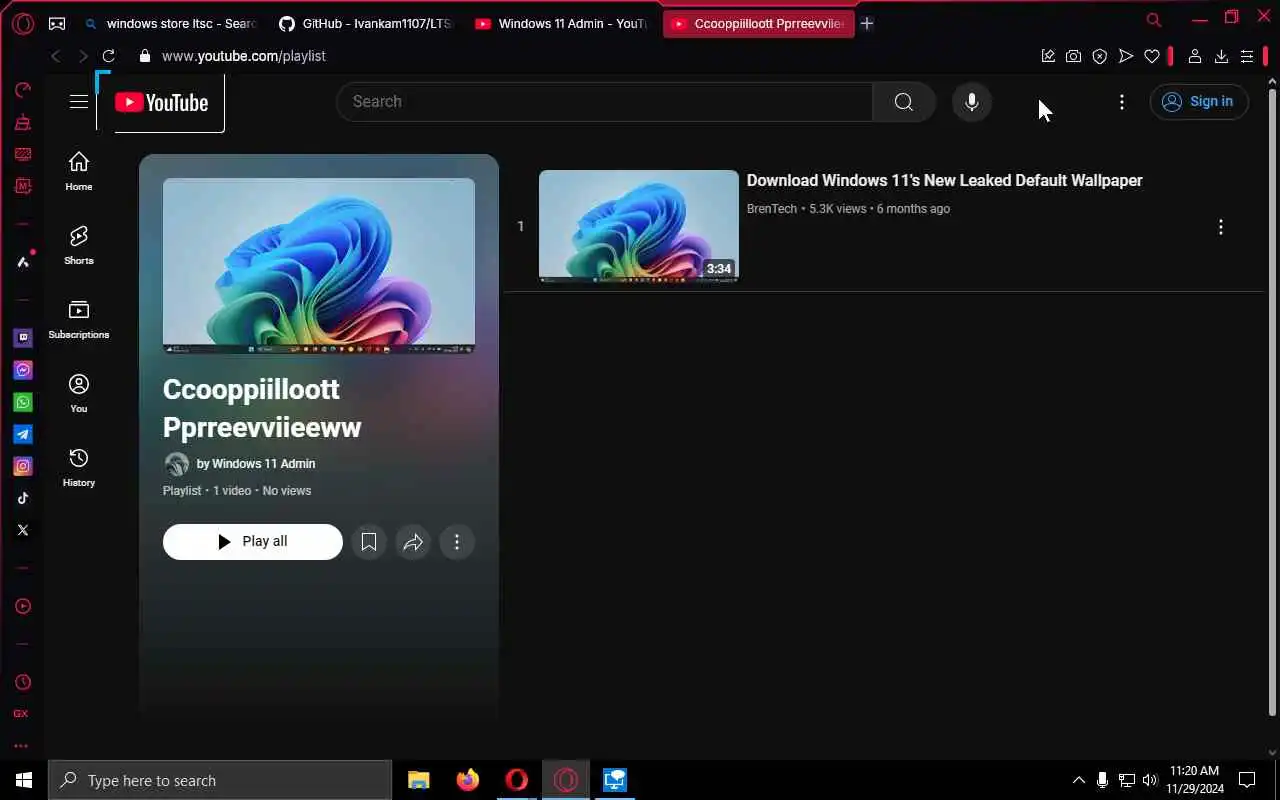Open the Twitch sidebar panel
The image size is (1280, 800).
coord(22,338)
